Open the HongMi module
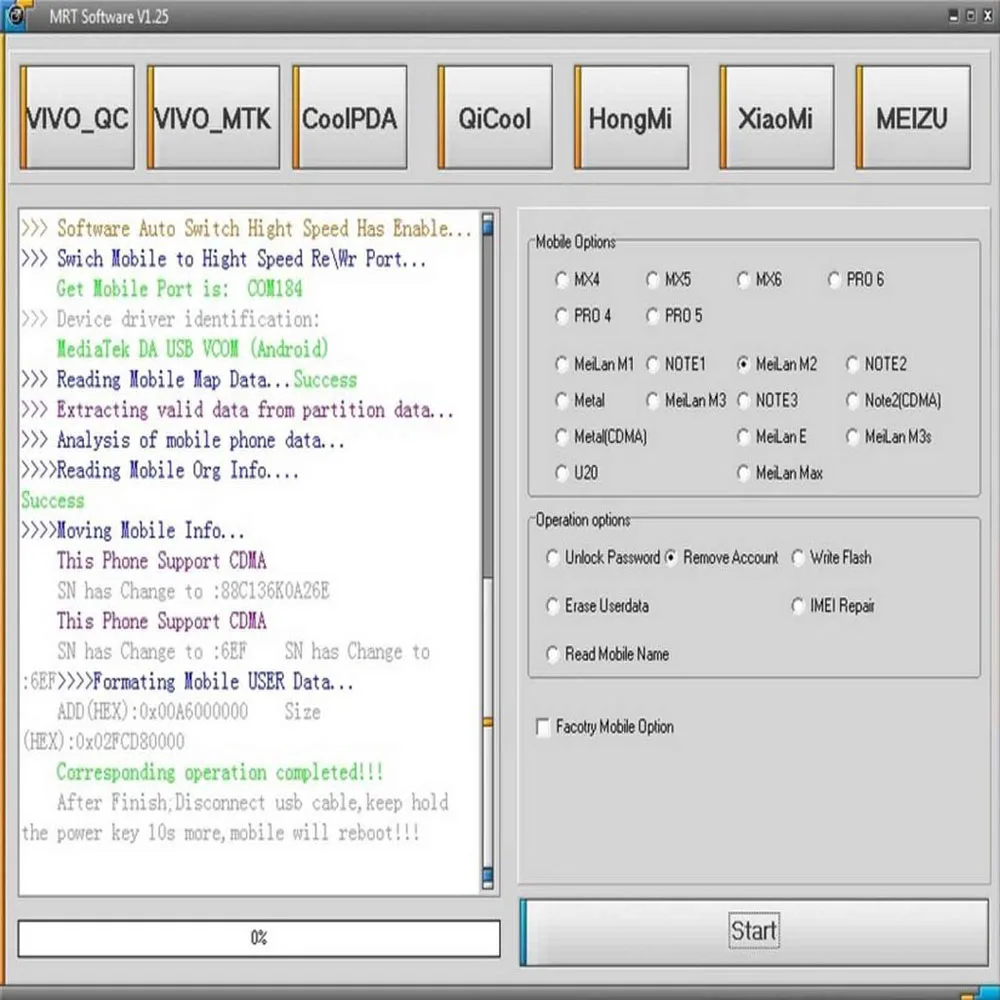 pyautogui.click(x=631, y=117)
